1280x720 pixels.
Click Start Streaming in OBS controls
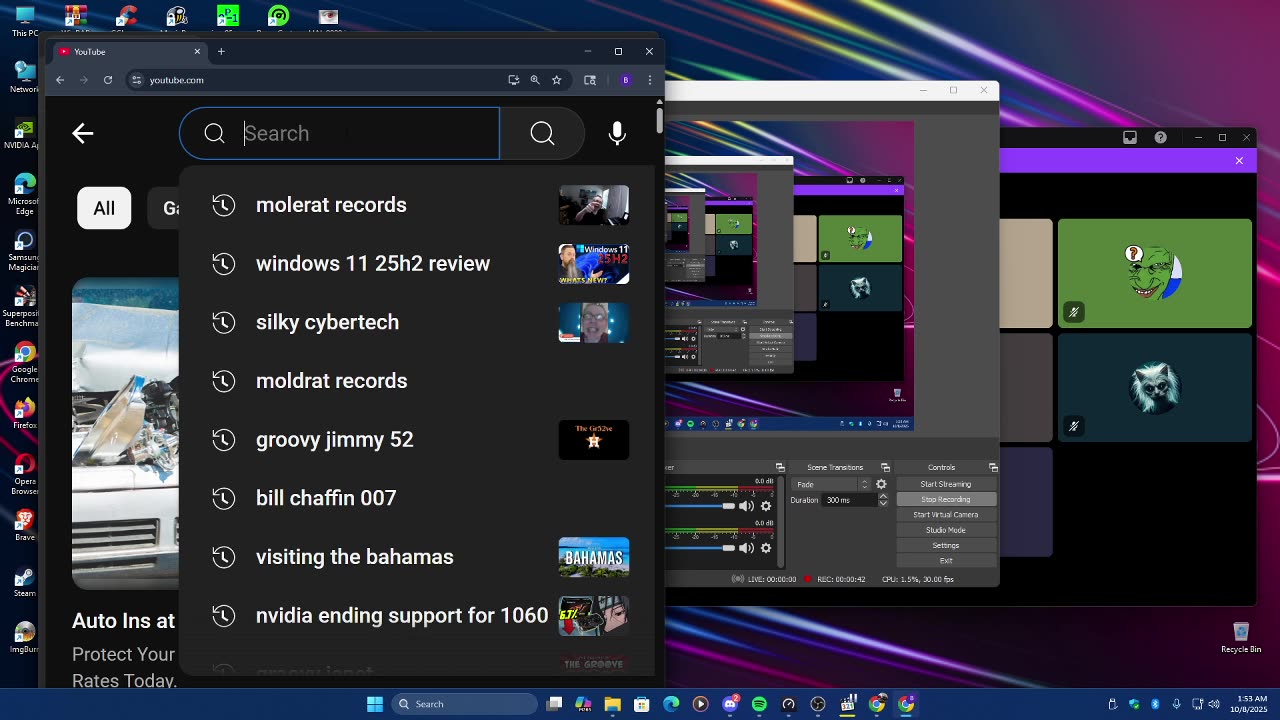coord(945,484)
